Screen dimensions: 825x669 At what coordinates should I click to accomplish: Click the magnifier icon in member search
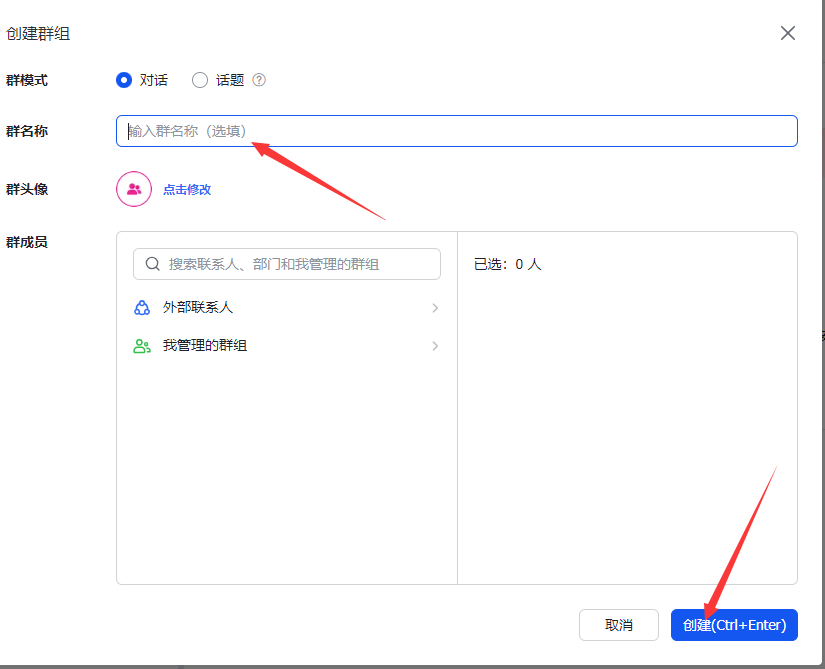(x=153, y=264)
